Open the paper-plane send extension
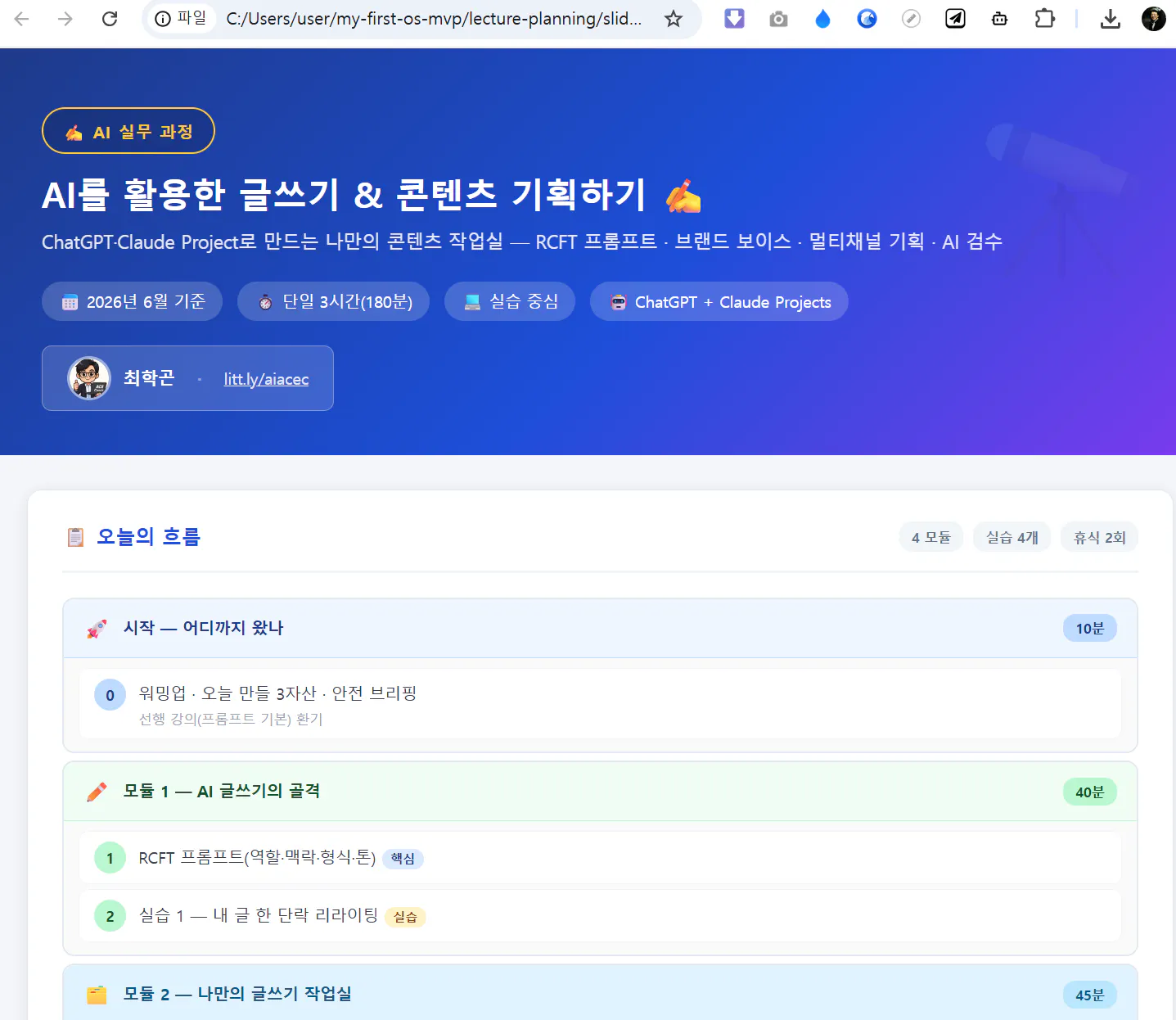Screen dimensions: 1176x1020 (956, 18)
